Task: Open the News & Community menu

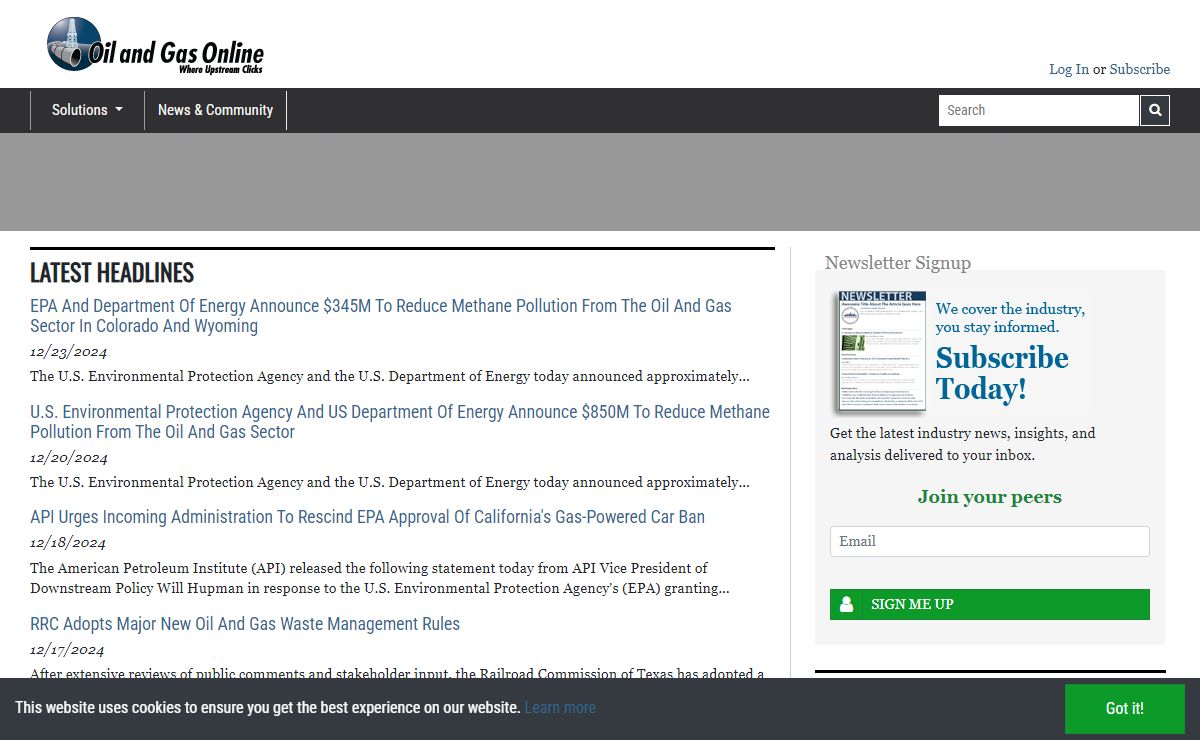Action: [x=215, y=110]
